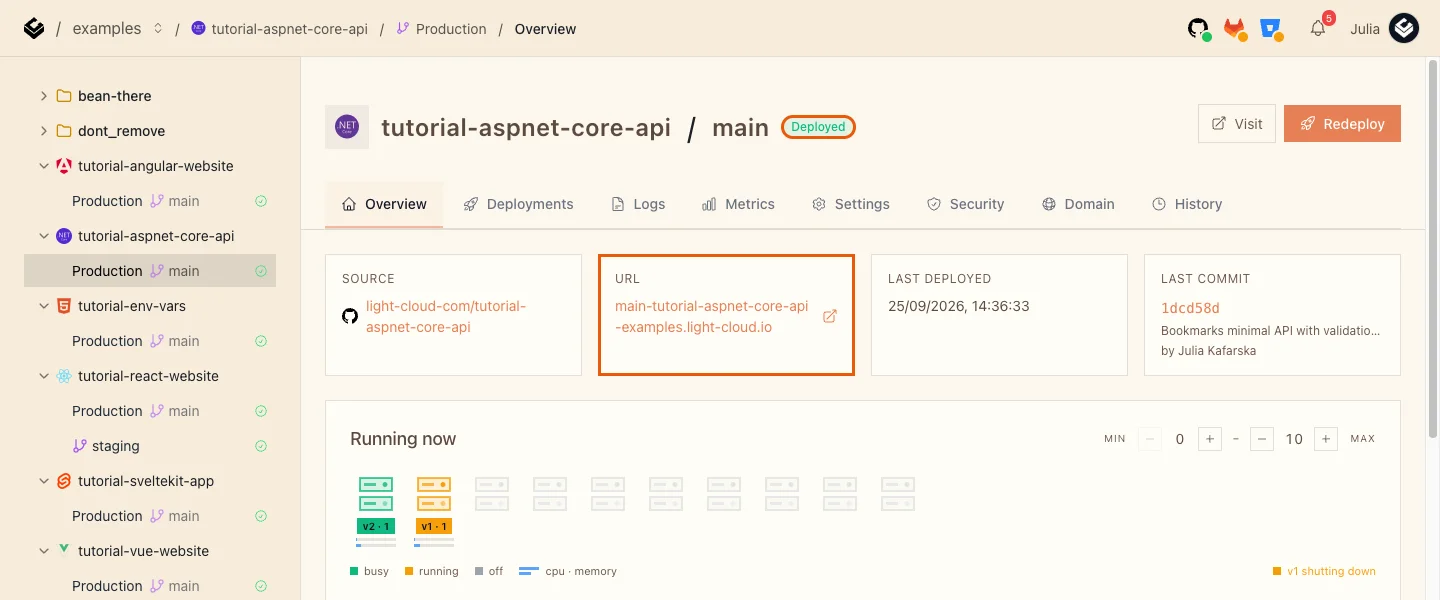Click the orange v1 running server icon
Screen dimensions: 1440x600
point(434,494)
